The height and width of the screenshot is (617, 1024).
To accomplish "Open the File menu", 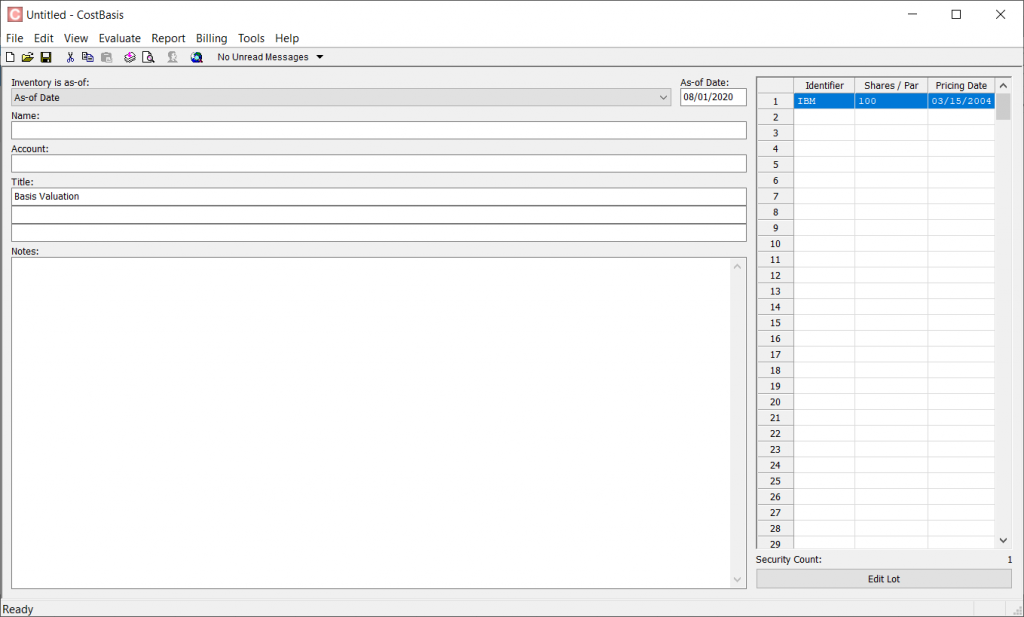I will [x=14, y=39].
